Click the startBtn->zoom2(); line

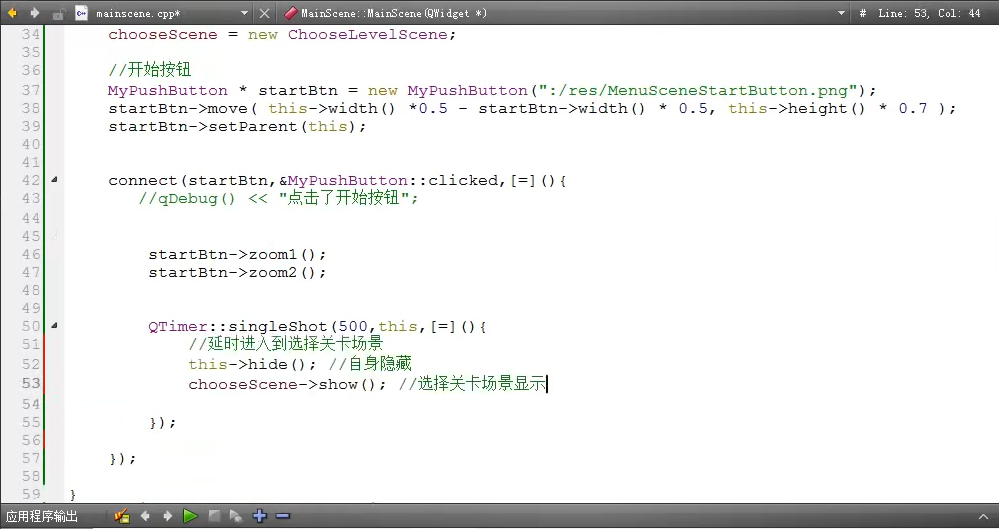pos(237,272)
